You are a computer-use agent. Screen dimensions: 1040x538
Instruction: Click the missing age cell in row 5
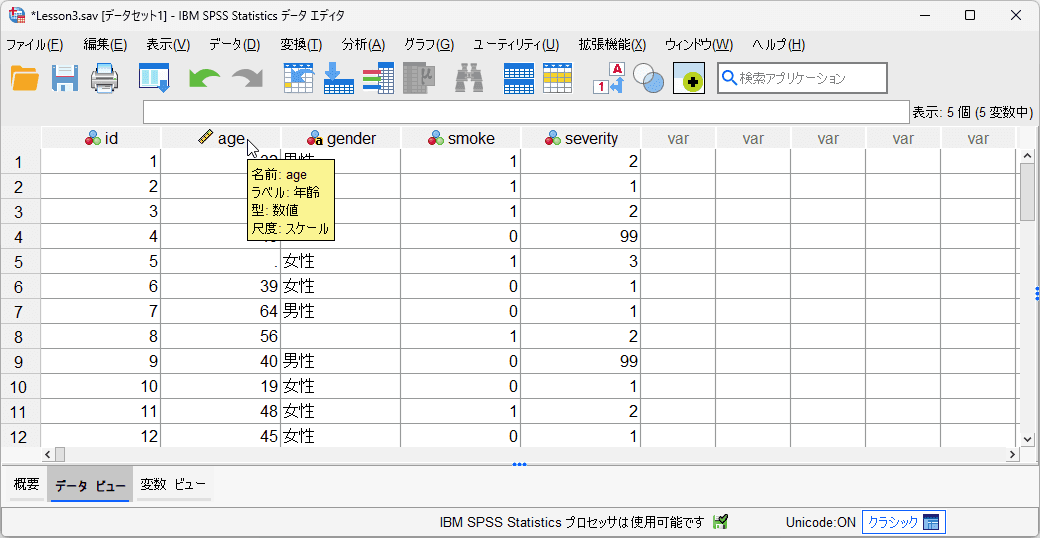(x=221, y=261)
